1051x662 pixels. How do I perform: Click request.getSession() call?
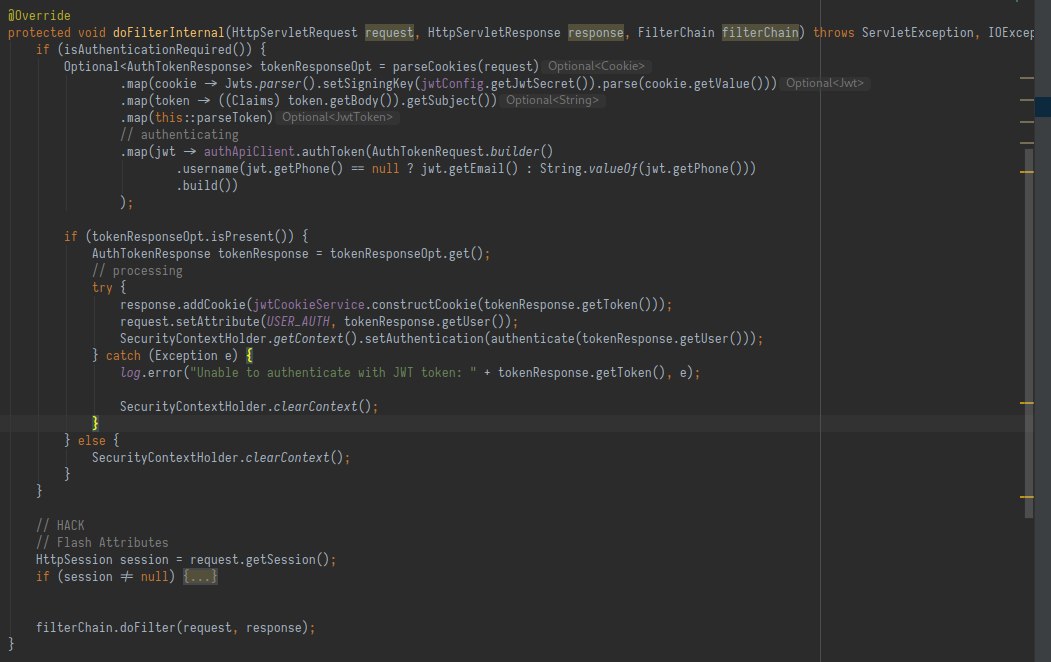[x=259, y=559]
